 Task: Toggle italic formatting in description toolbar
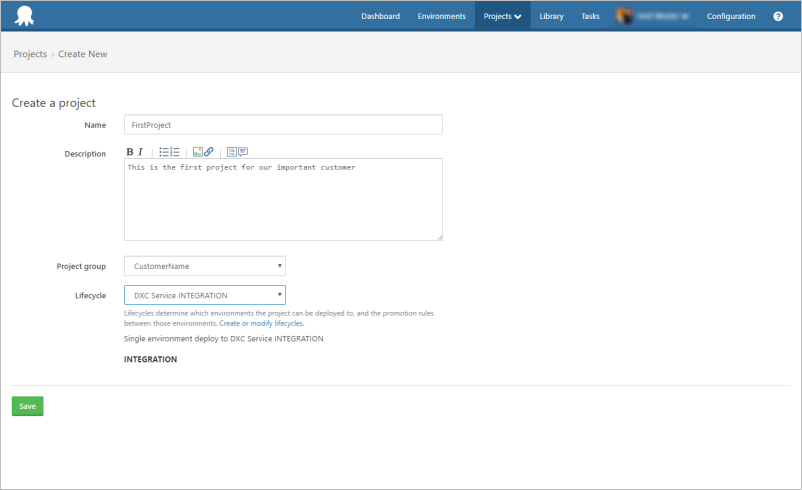[x=140, y=152]
